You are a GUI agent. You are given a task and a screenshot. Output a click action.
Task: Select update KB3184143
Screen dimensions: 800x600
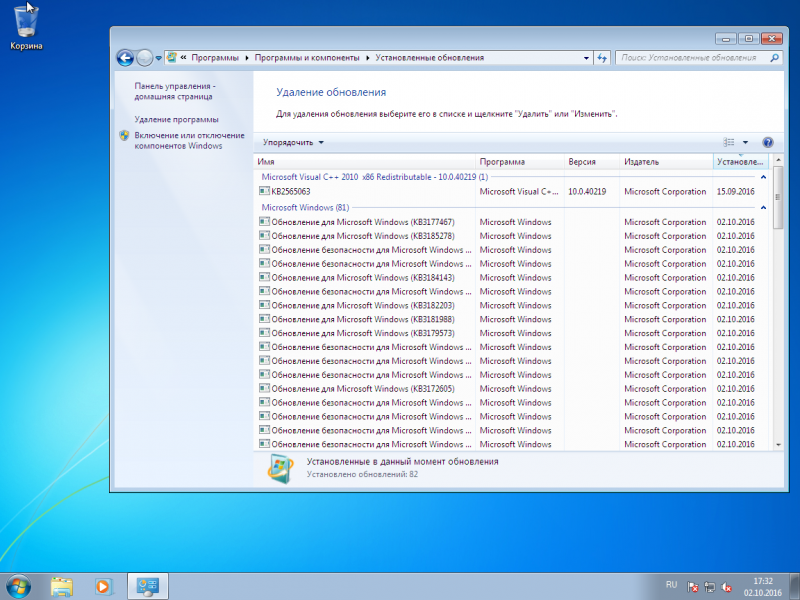pyautogui.click(x=511, y=278)
